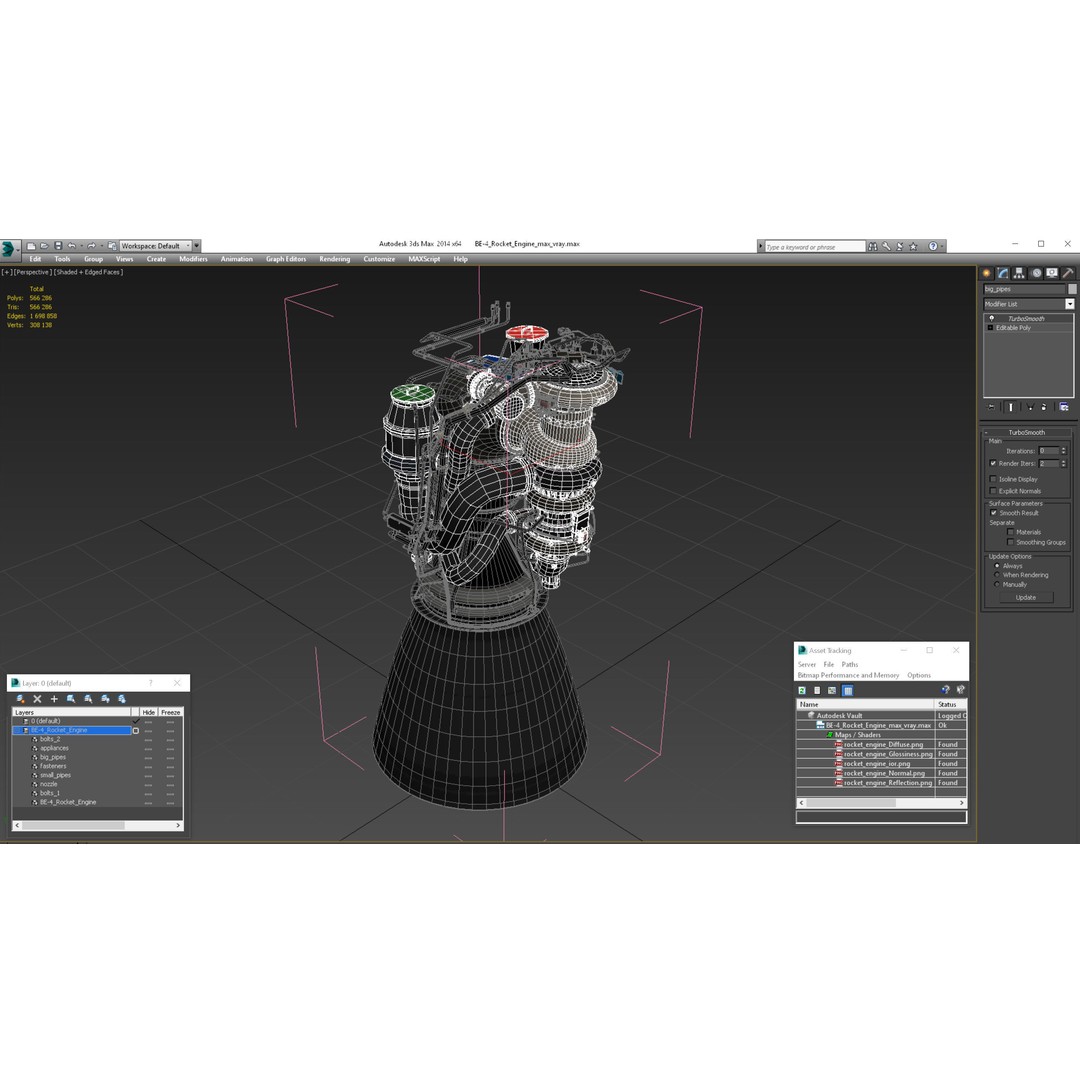
Task: Switch to the Hierarchy panel icon
Action: click(1019, 272)
